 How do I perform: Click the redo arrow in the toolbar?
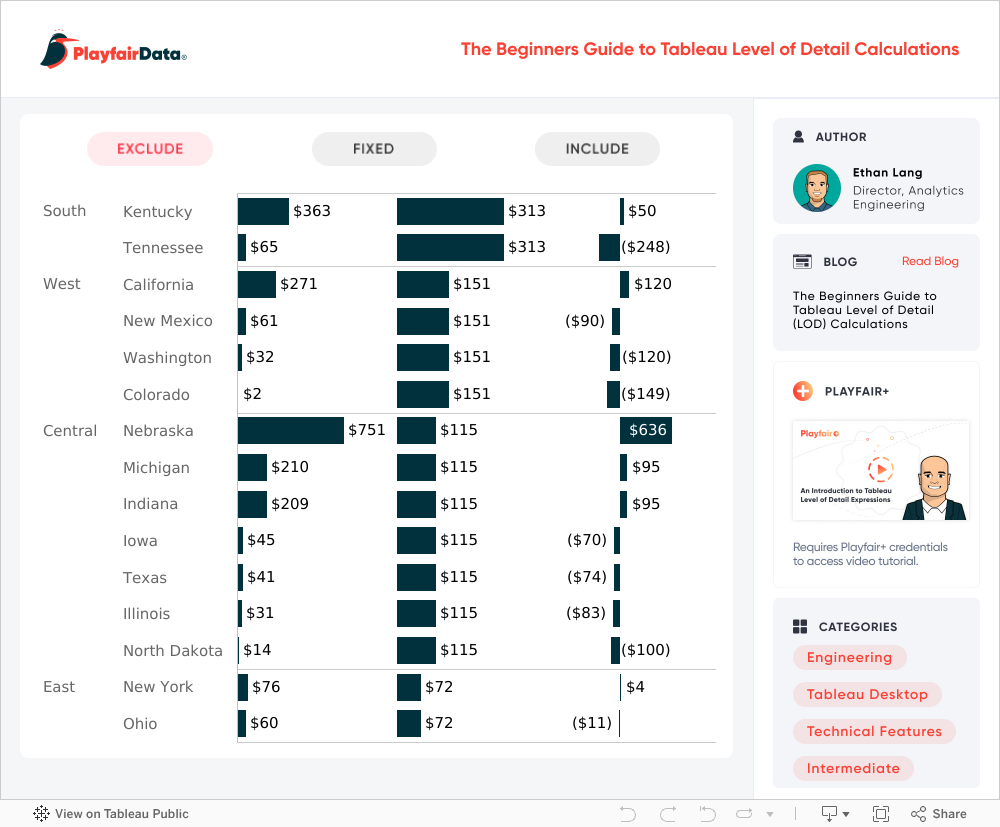(668, 814)
